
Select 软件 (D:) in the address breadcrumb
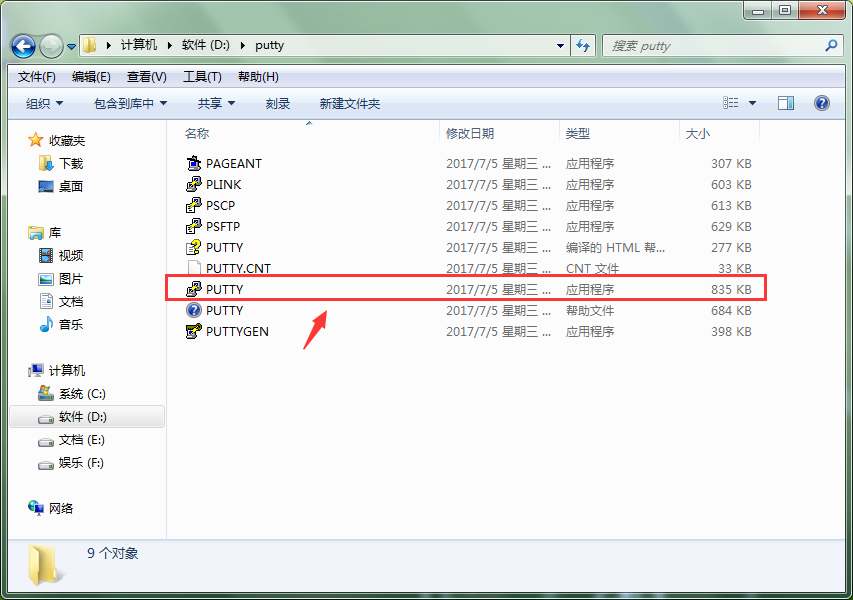pyautogui.click(x=206, y=45)
